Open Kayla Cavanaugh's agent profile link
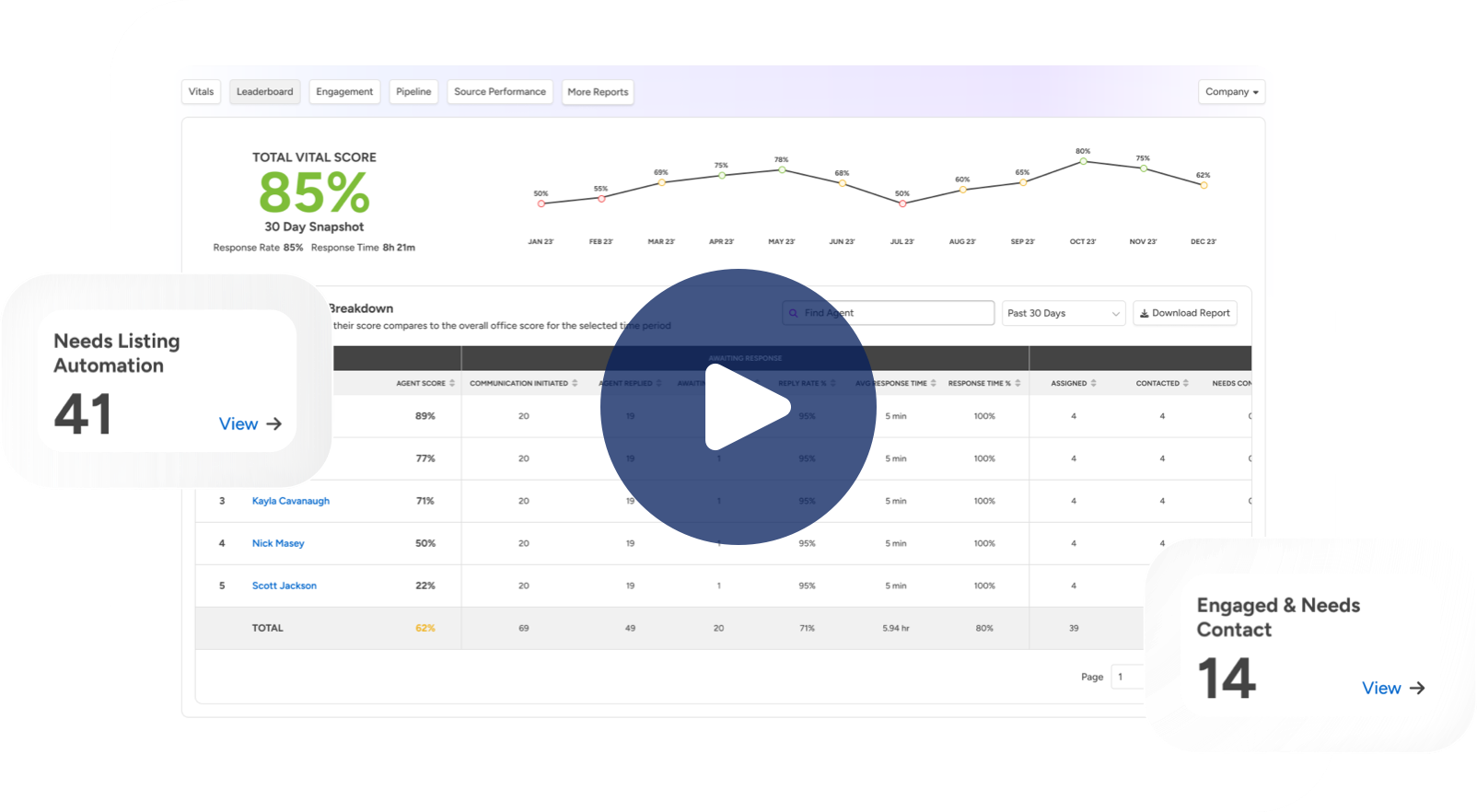This screenshot has height=812, width=1477. (x=290, y=501)
